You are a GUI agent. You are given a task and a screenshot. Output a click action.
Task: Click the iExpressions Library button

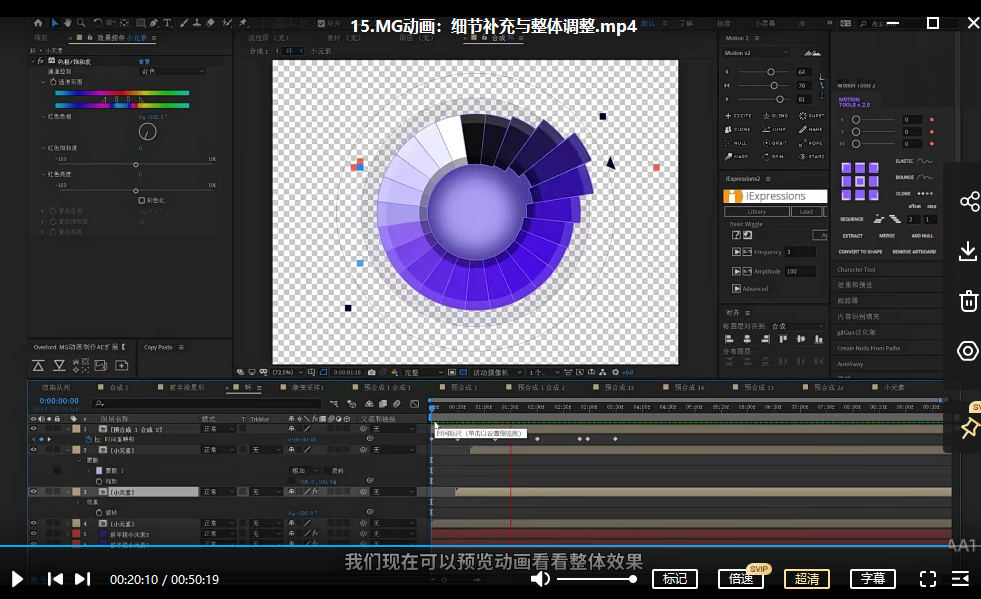point(756,212)
